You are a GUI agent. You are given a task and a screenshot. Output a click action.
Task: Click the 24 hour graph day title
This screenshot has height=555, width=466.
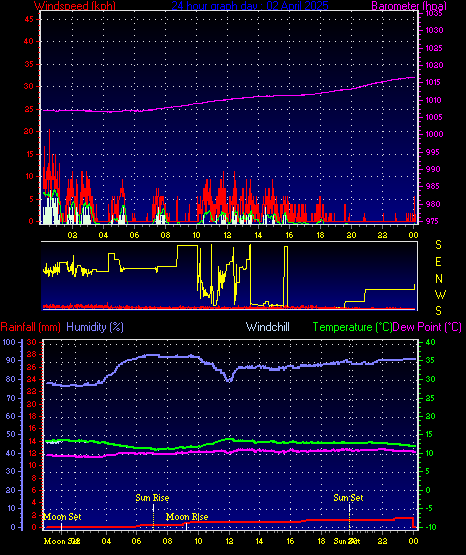pyautogui.click(x=250, y=6)
